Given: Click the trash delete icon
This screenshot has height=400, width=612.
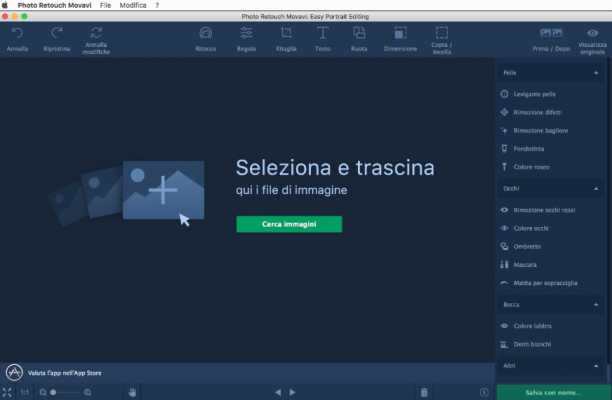Looking at the screenshot, I should pos(424,392).
